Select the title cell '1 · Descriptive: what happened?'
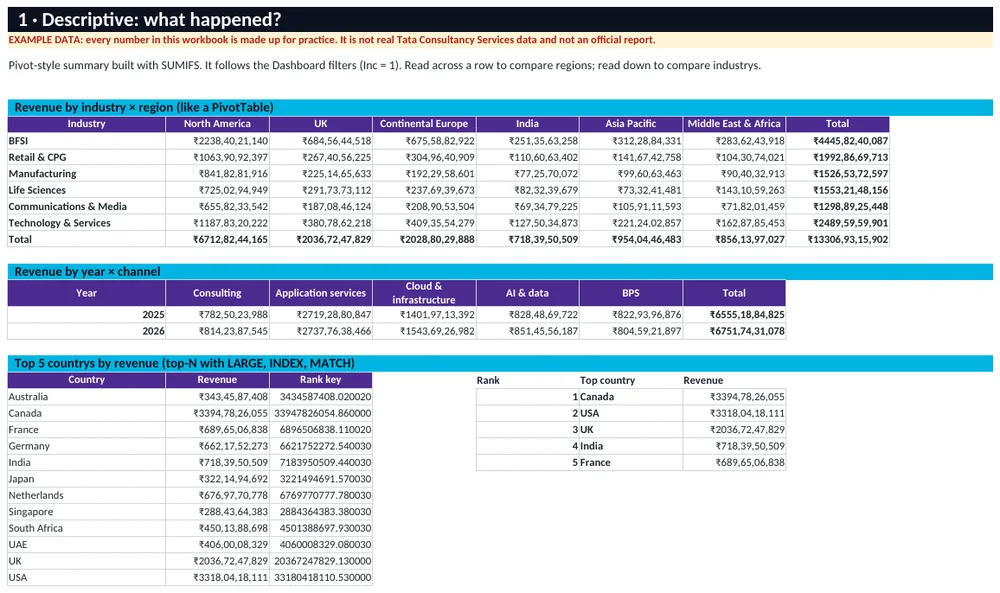Image resolution: width=1000 pixels, height=593 pixels. point(500,20)
